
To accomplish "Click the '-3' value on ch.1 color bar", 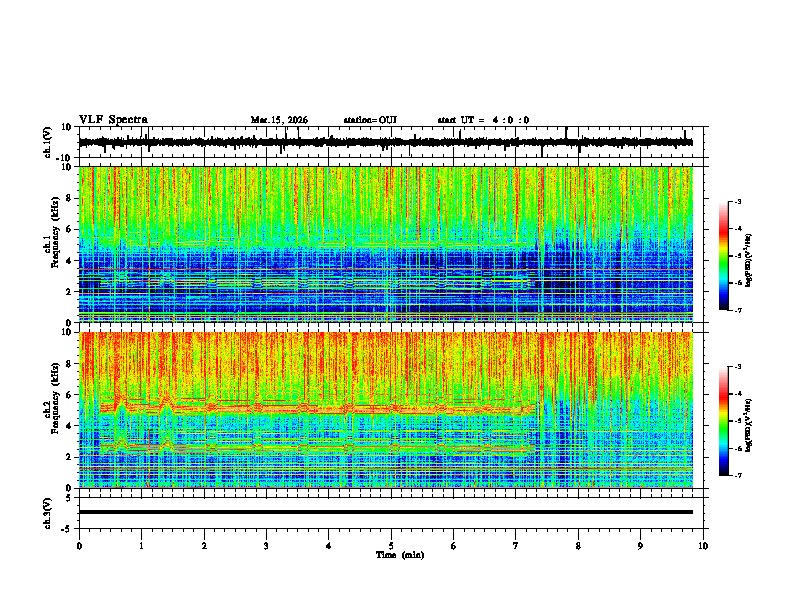I will 737,201.
